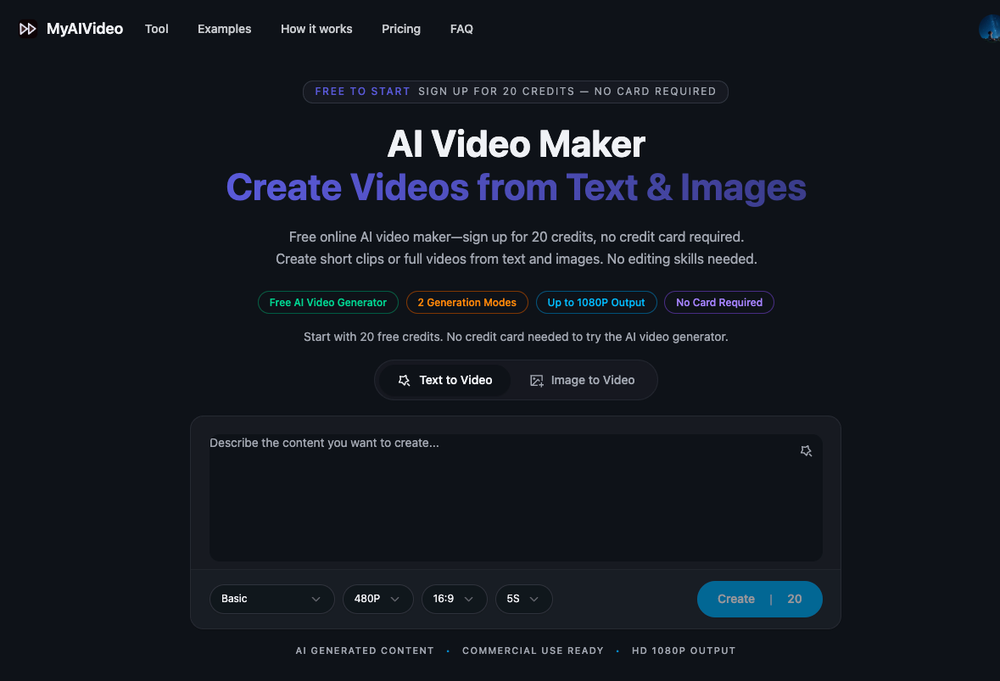Open the FAQ nav link

click(462, 29)
